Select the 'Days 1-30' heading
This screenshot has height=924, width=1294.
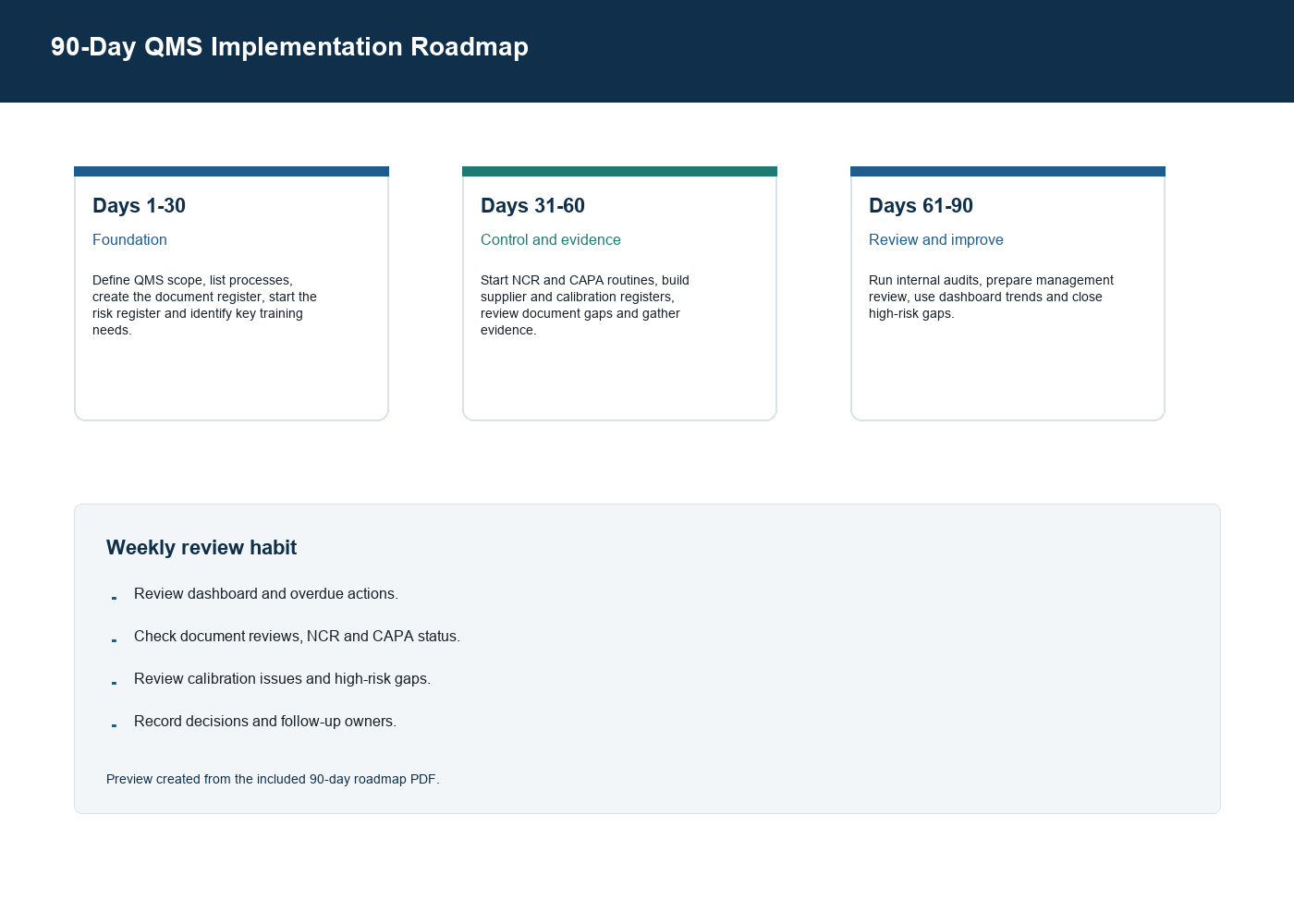pos(139,206)
